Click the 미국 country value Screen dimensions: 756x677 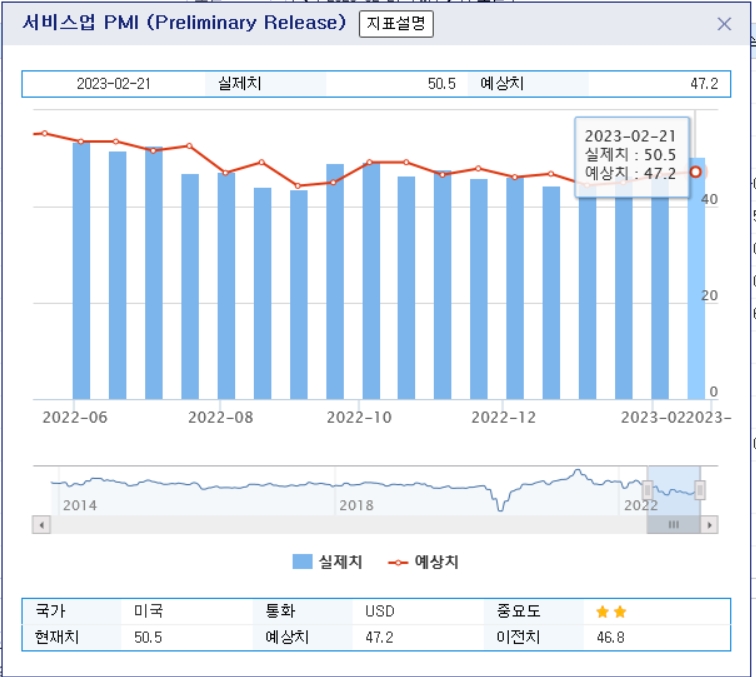click(148, 611)
